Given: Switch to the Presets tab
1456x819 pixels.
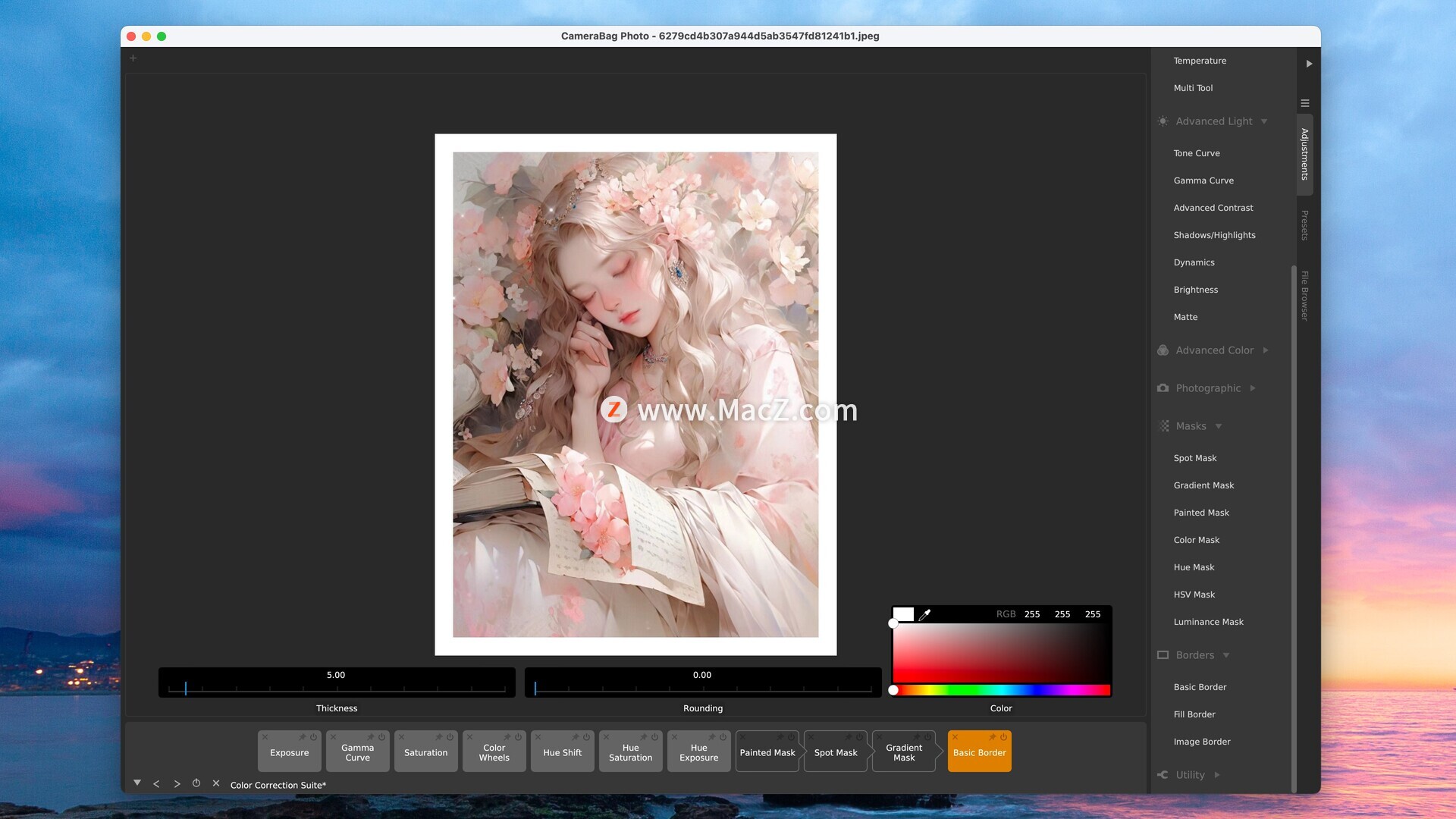Looking at the screenshot, I should point(1305,225).
